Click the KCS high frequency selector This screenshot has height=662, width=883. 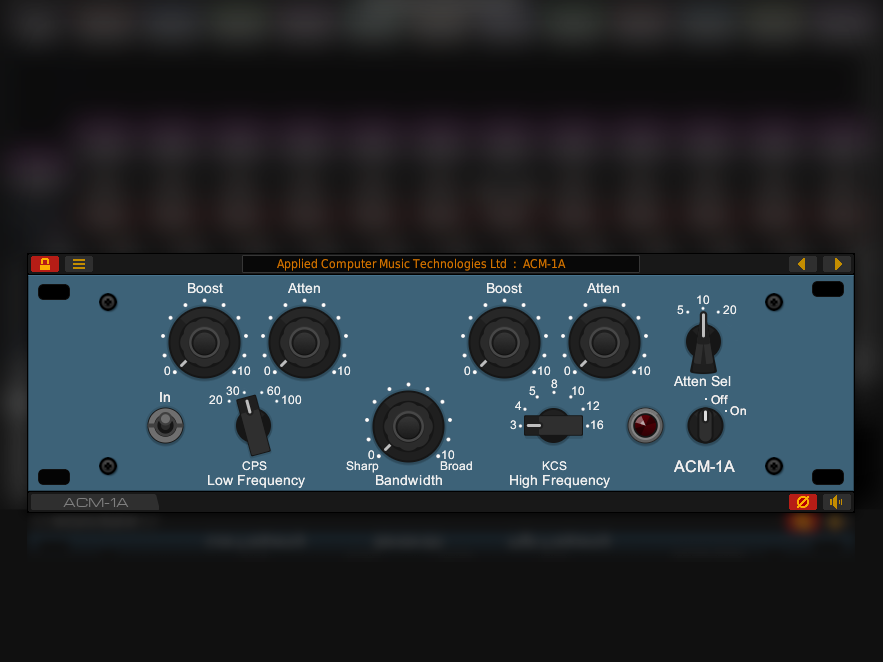coord(553,425)
